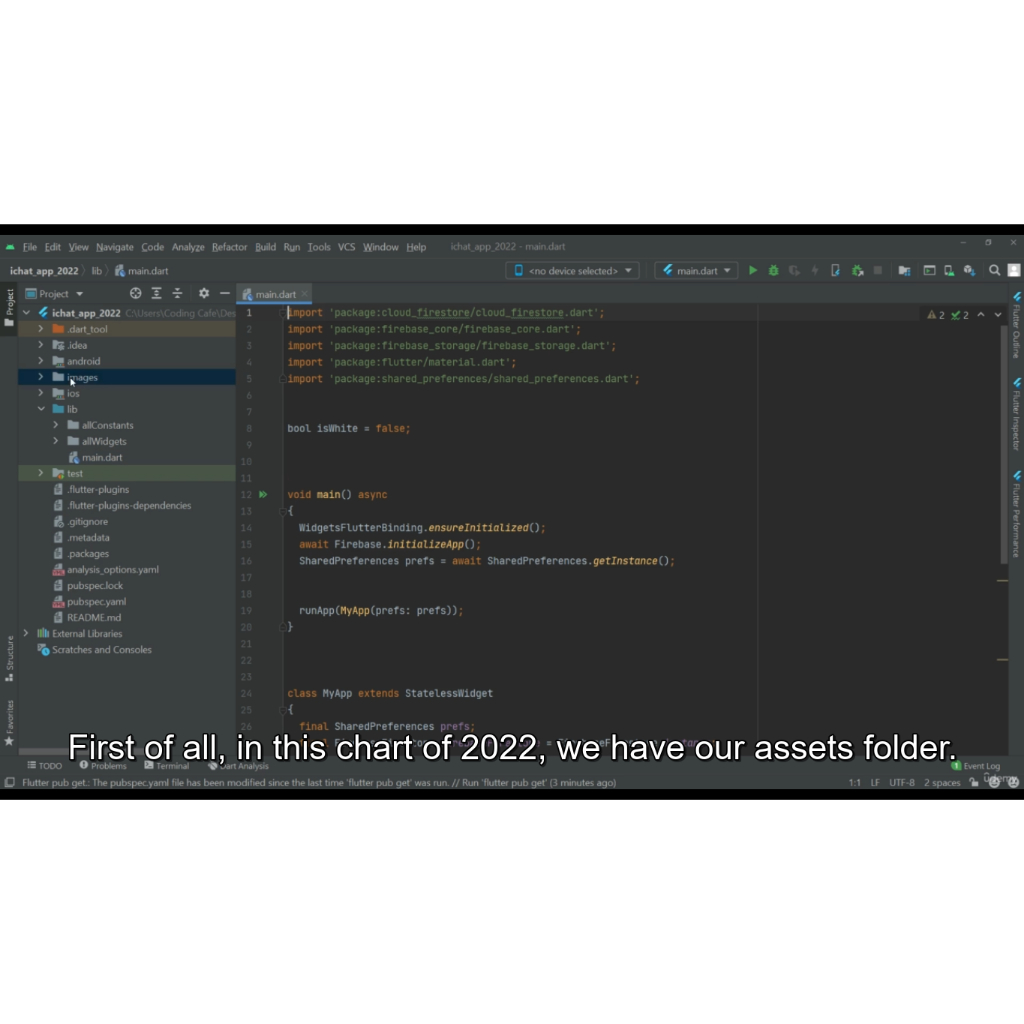
Task: Click the Flutter Hot Reload lightning icon
Action: [x=815, y=270]
